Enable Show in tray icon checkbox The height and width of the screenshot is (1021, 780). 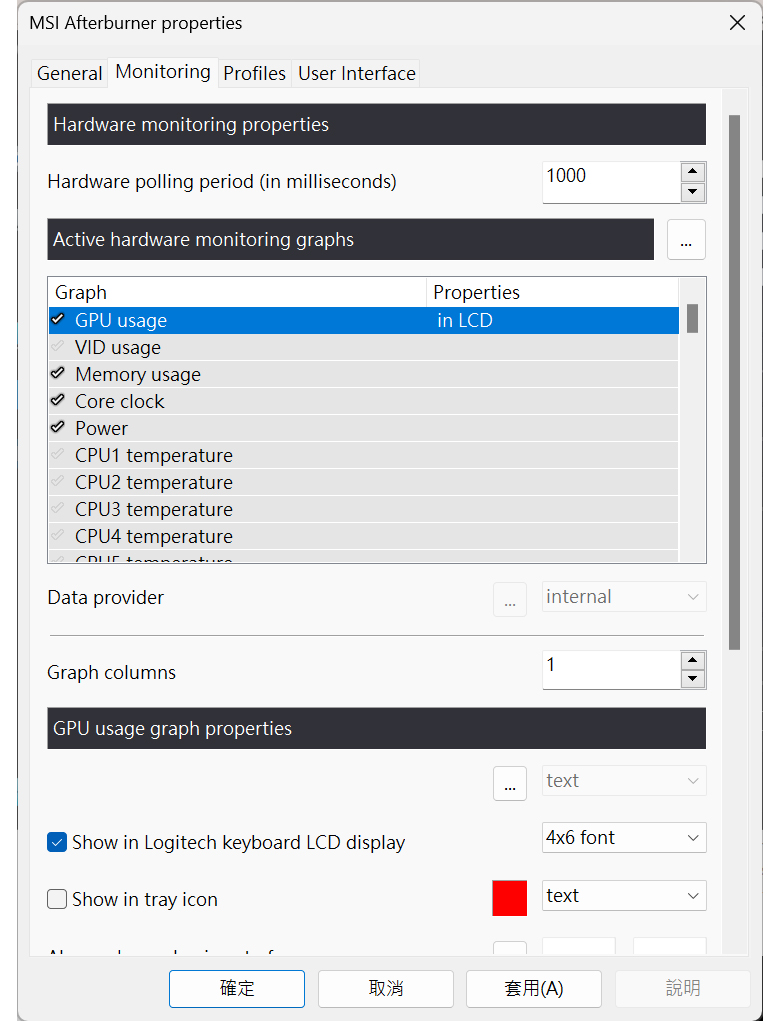tap(57, 899)
